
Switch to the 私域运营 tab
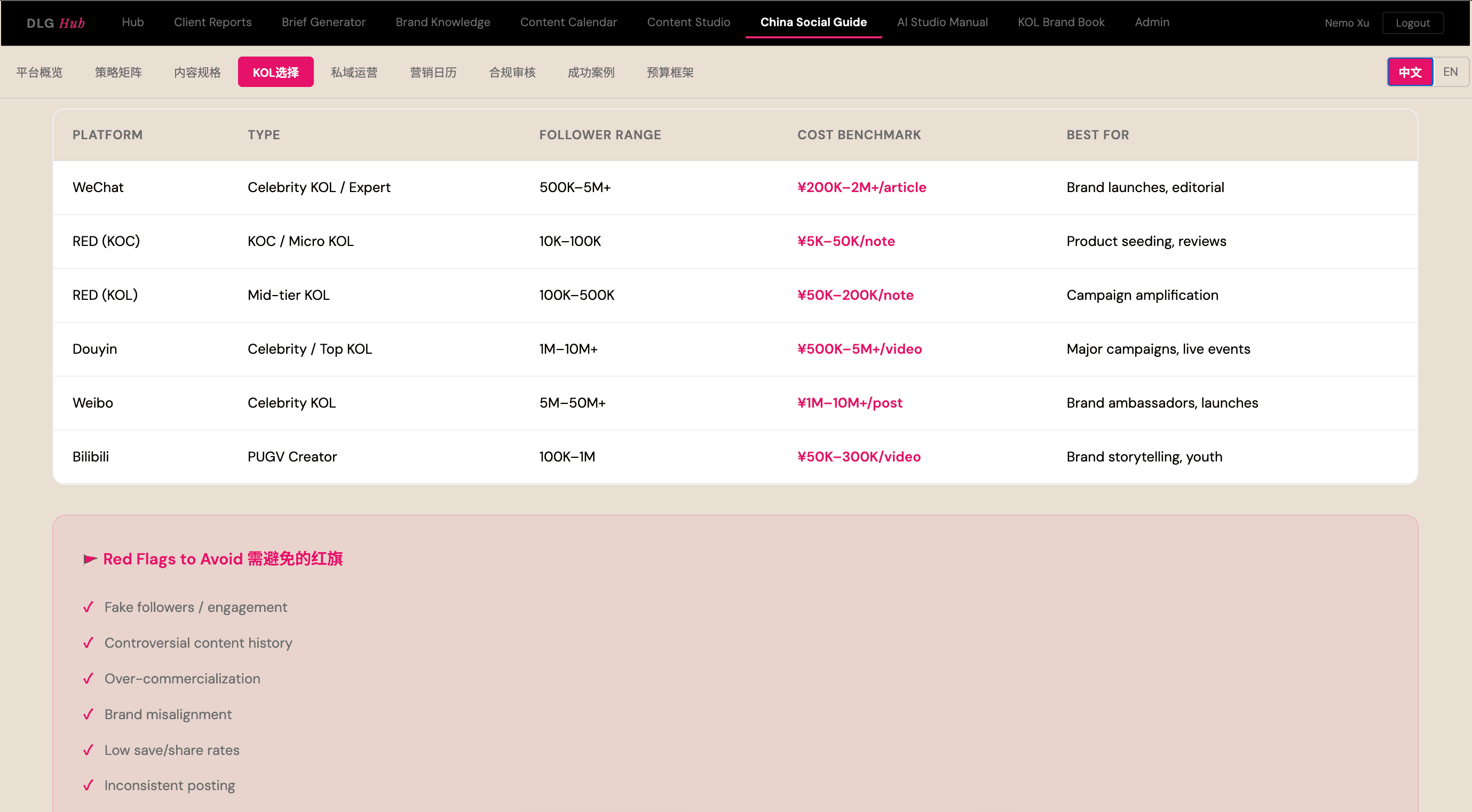click(354, 73)
